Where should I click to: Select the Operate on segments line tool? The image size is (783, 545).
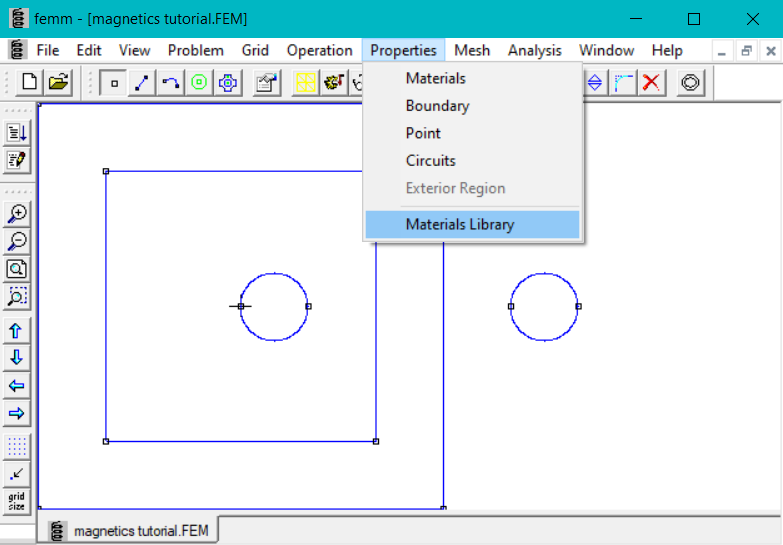pos(142,83)
